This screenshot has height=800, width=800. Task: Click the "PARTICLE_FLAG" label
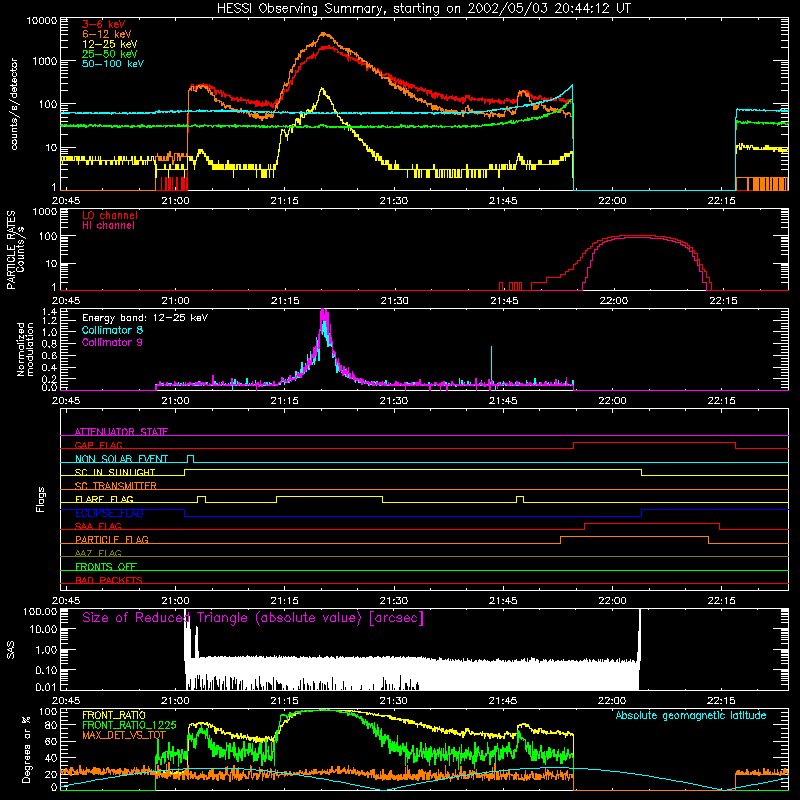coord(112,539)
